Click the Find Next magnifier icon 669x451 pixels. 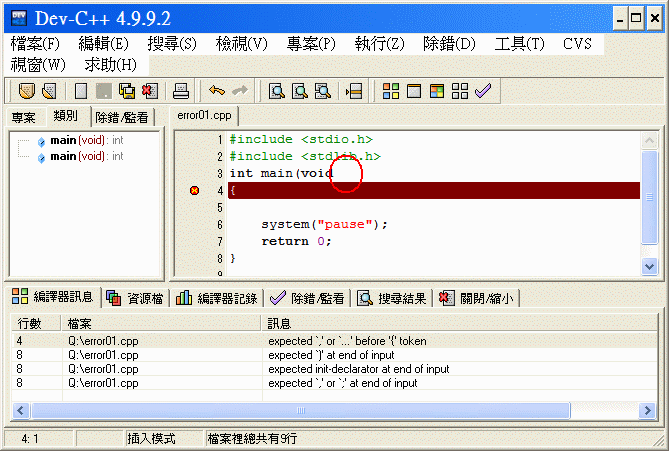click(x=323, y=91)
